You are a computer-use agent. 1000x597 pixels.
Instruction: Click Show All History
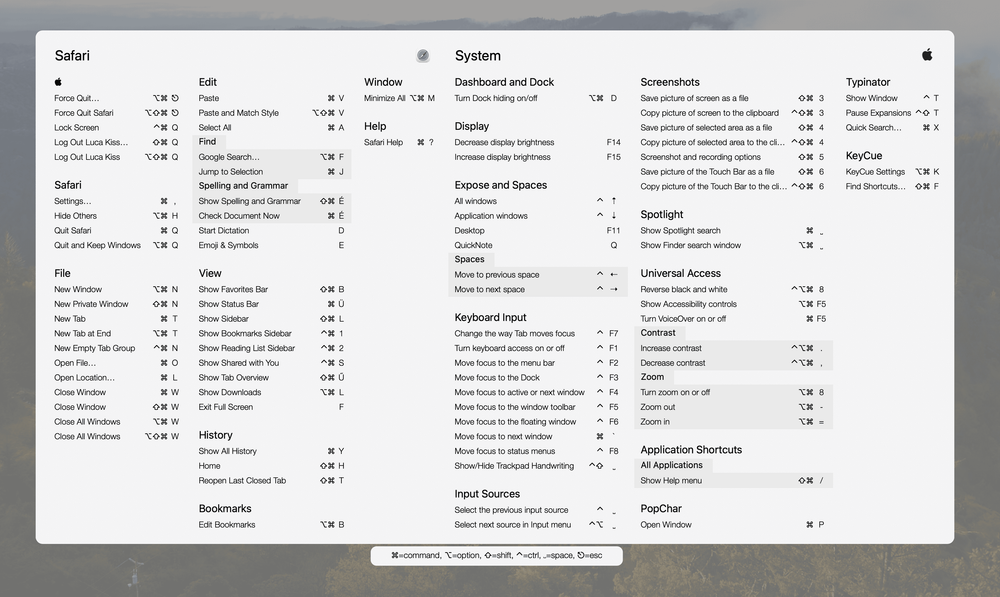[x=272, y=451]
